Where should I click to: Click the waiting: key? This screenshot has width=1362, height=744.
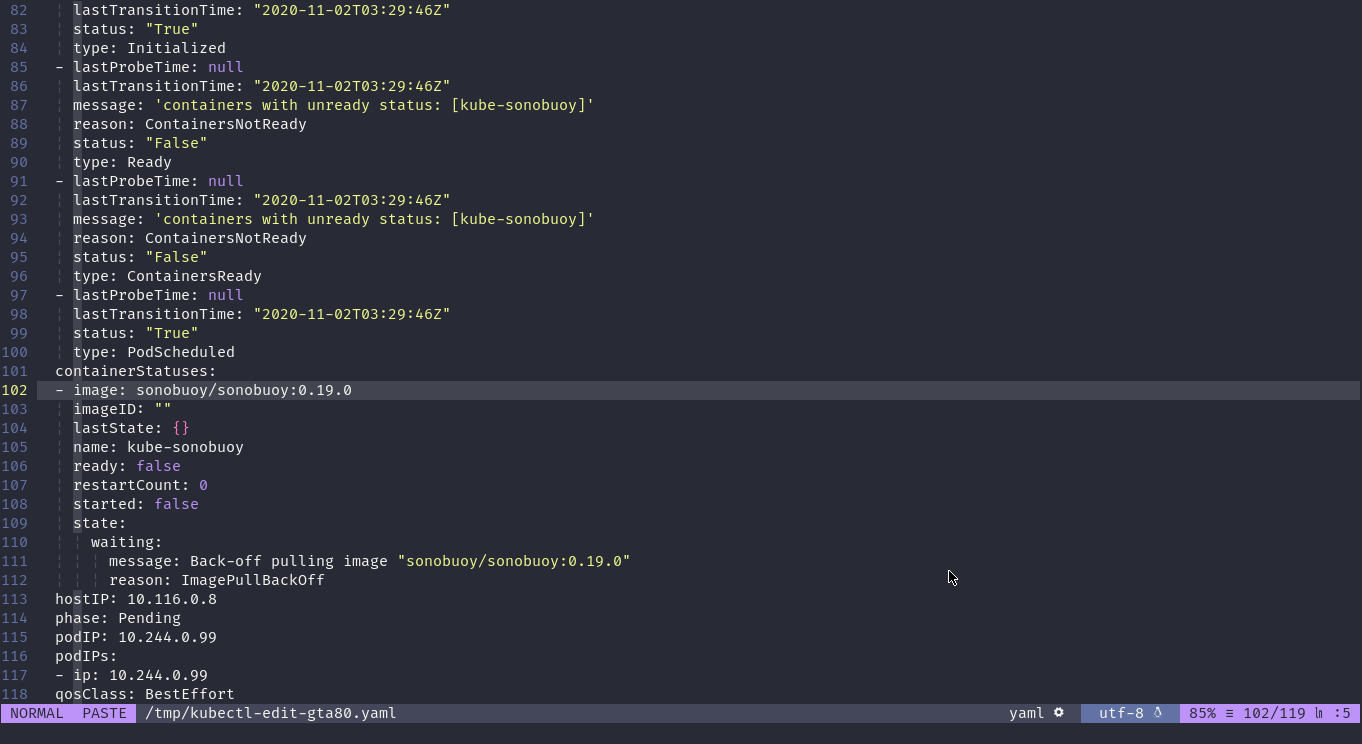pos(127,542)
